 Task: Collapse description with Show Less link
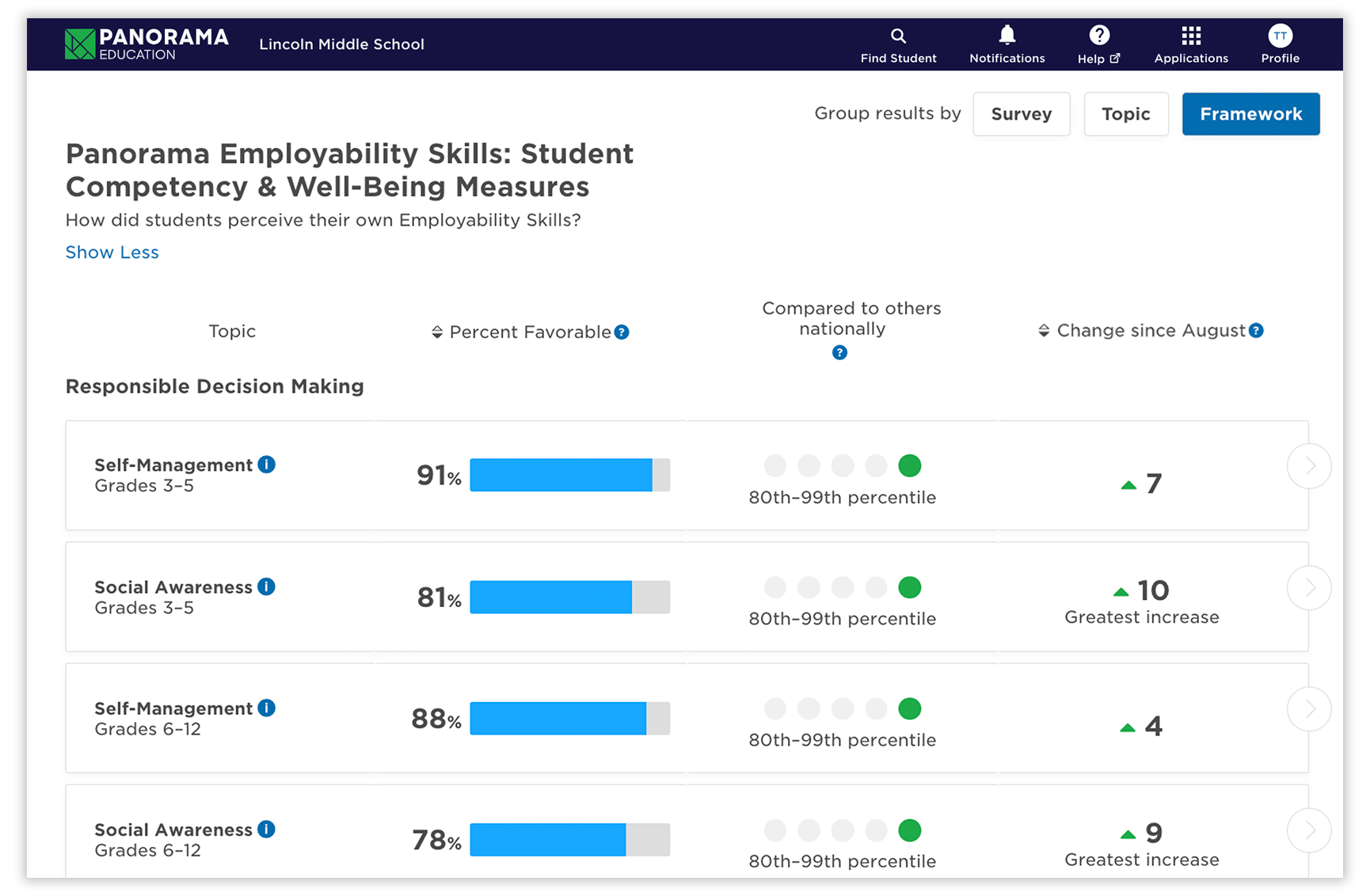tap(112, 252)
